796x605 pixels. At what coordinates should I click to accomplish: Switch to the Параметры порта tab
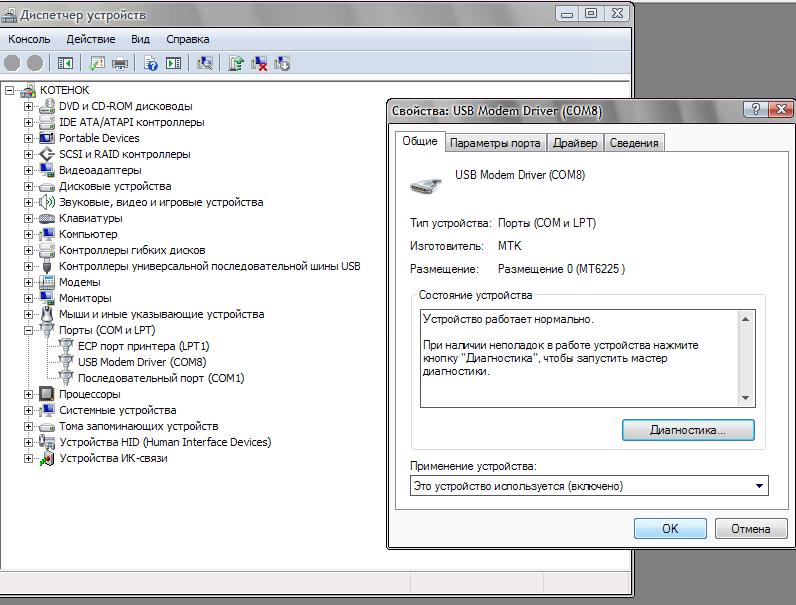(x=495, y=143)
